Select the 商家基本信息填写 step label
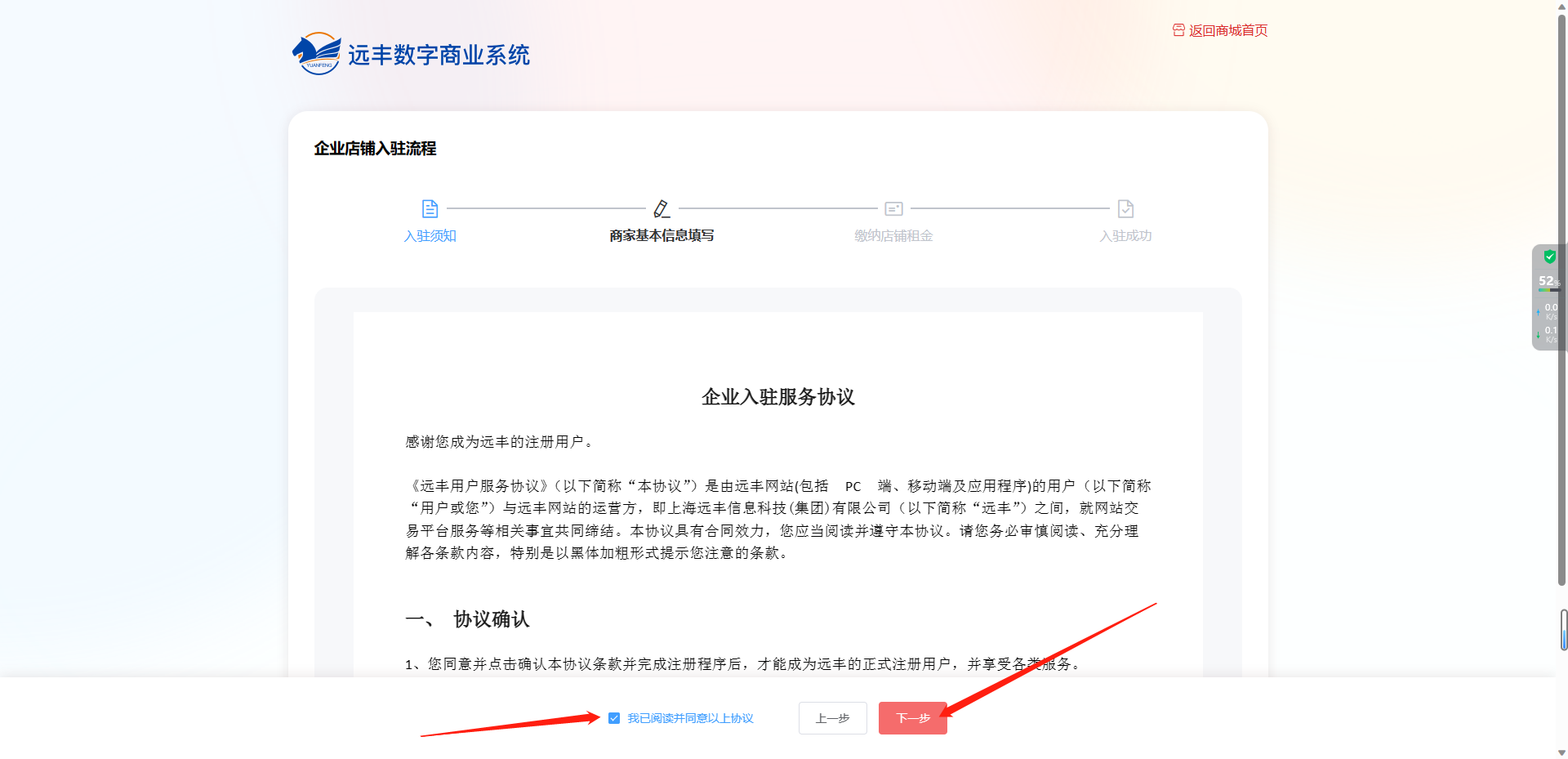This screenshot has height=759, width=1568. coord(661,236)
